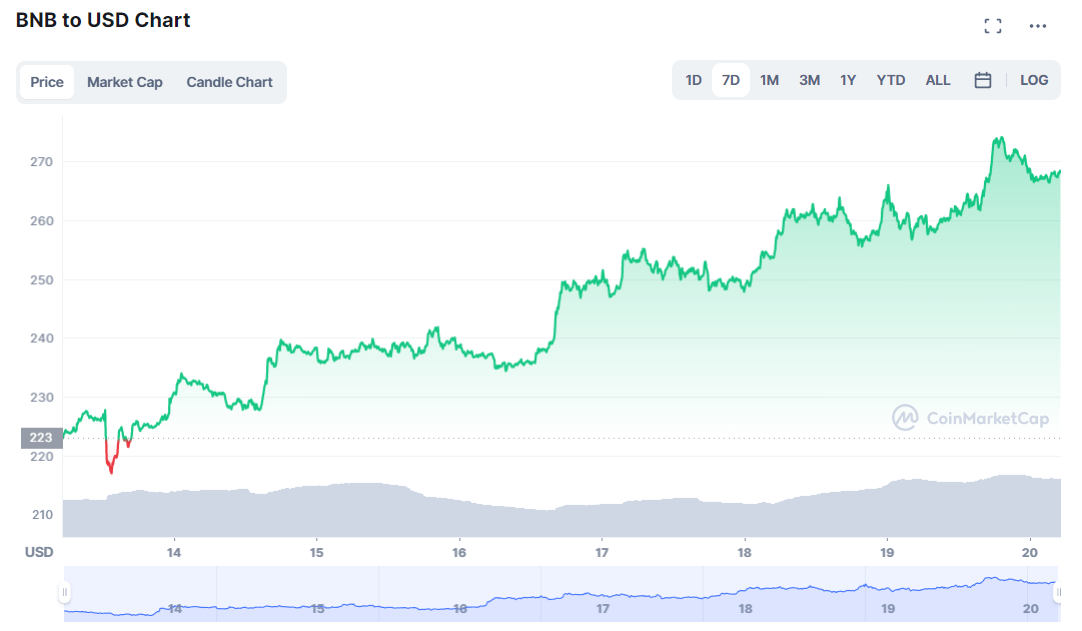Viewport: 1082px width, 631px height.
Task: Select the 7D time range
Action: pyautogui.click(x=731, y=80)
